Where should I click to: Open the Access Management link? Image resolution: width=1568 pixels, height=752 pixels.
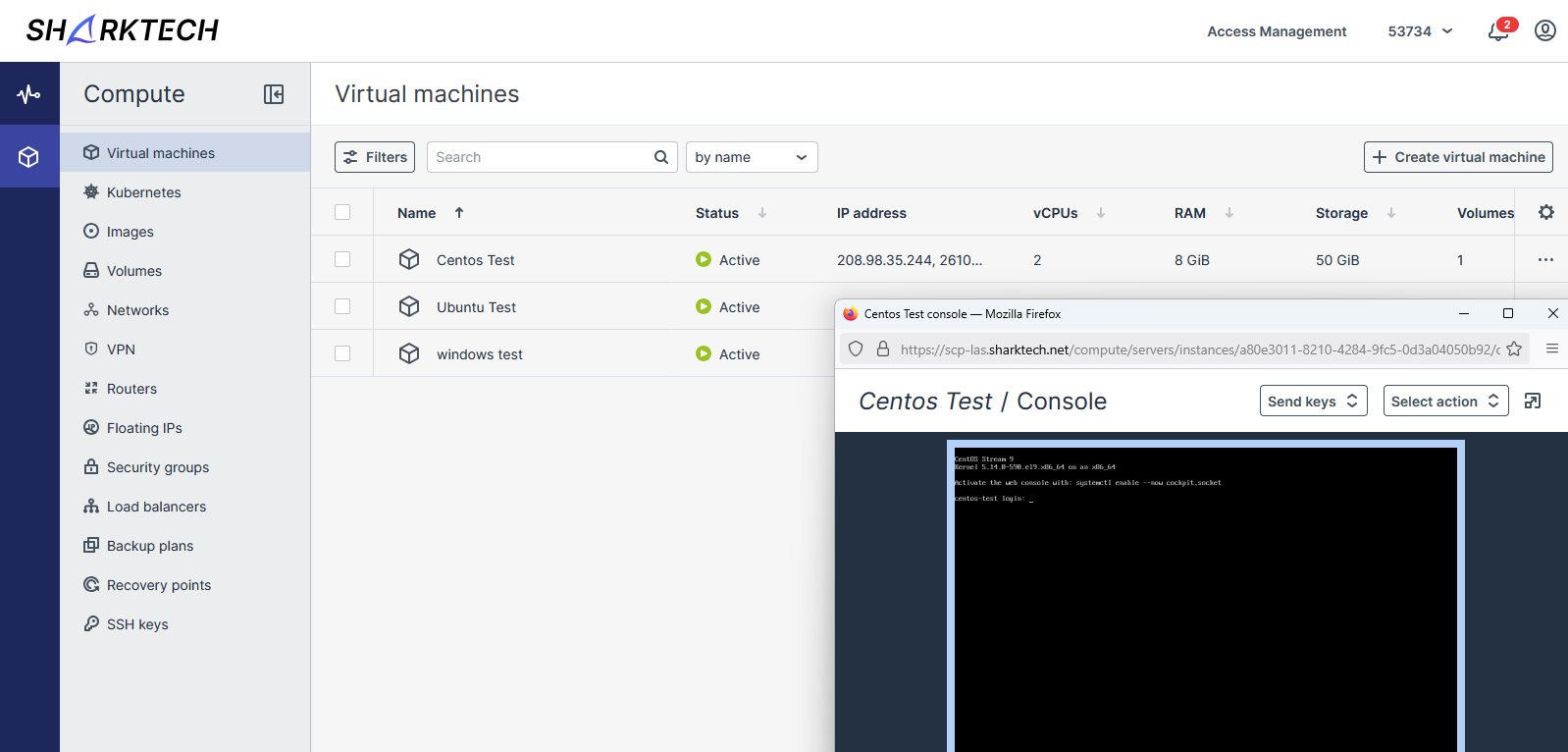1277,31
